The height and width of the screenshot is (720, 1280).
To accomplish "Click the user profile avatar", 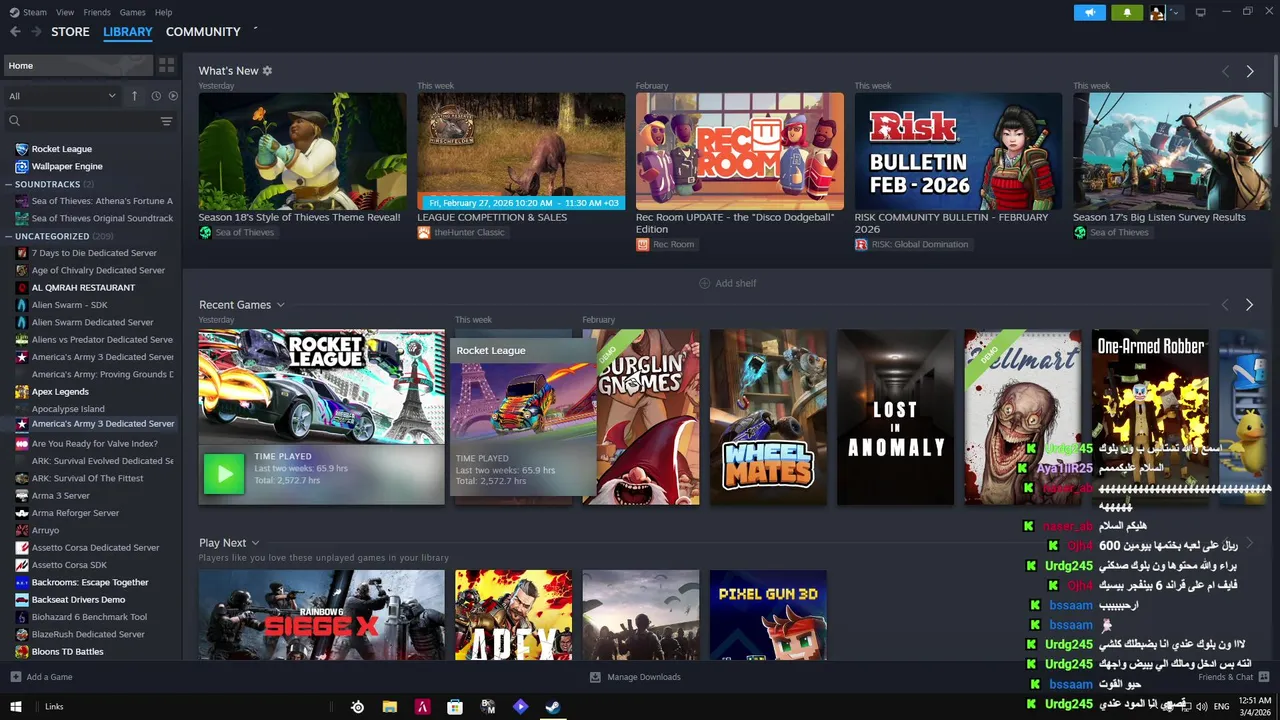I will (x=1157, y=12).
